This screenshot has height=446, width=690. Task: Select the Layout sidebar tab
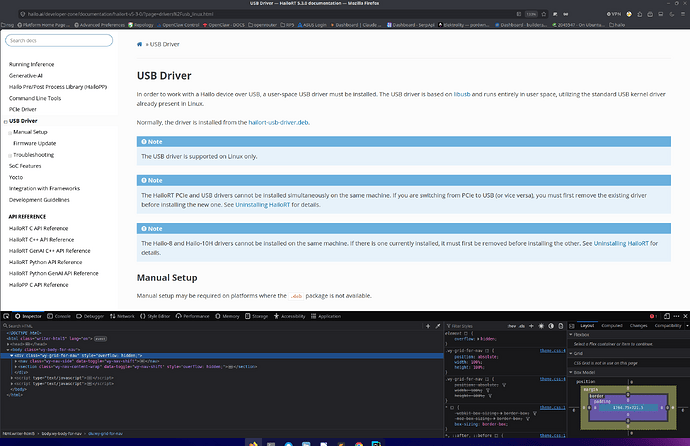tap(587, 325)
